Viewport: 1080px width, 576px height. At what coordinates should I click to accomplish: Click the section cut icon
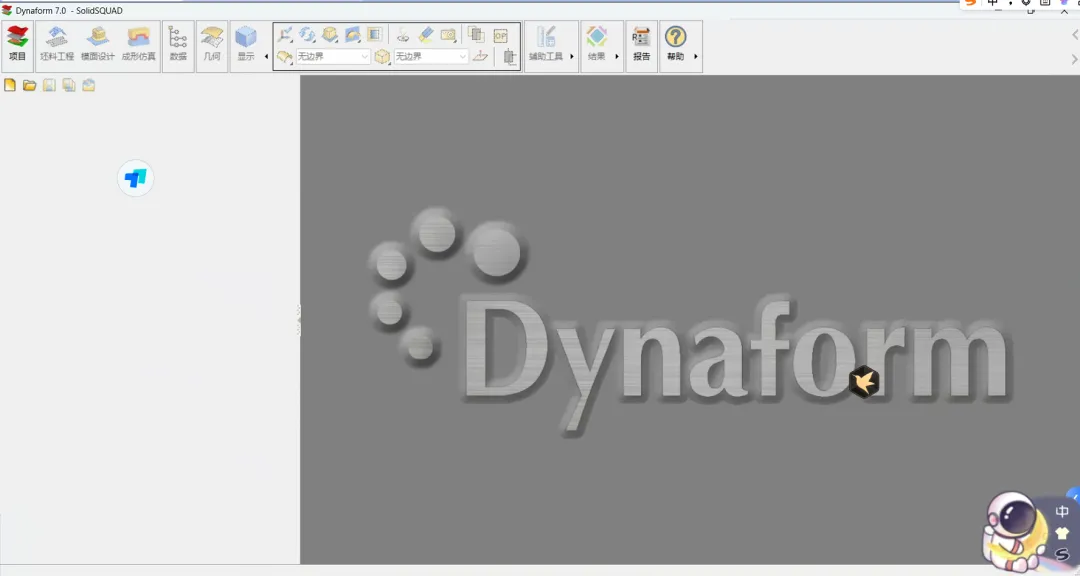pos(509,56)
